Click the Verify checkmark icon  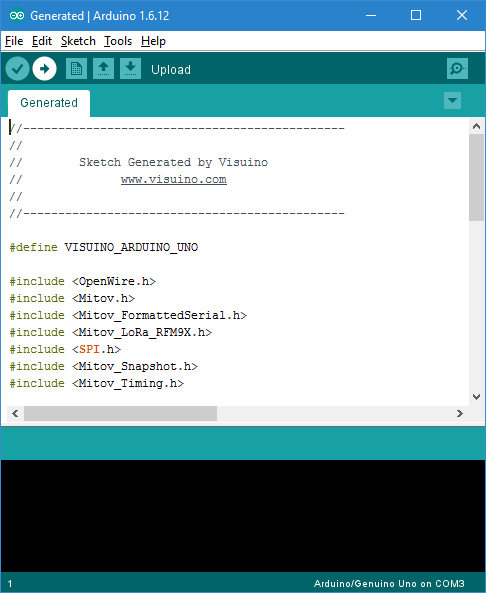click(17, 69)
